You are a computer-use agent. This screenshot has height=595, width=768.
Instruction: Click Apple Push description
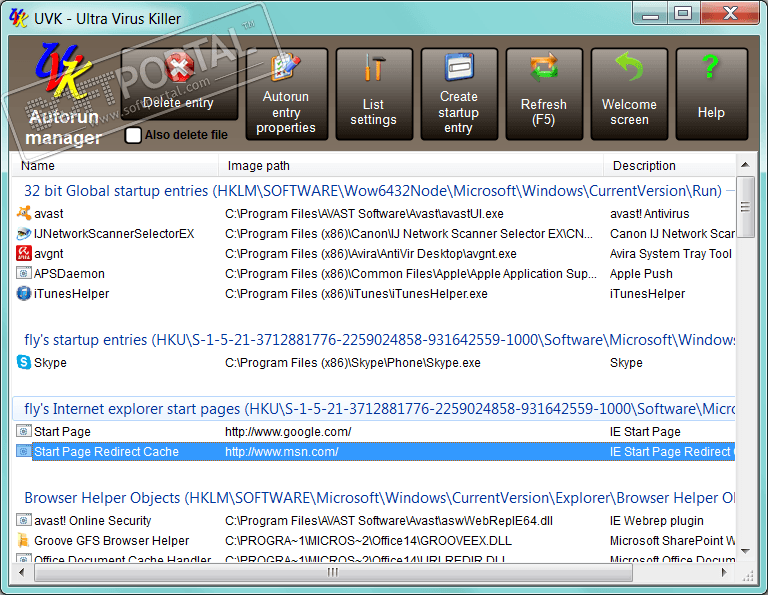tap(641, 274)
